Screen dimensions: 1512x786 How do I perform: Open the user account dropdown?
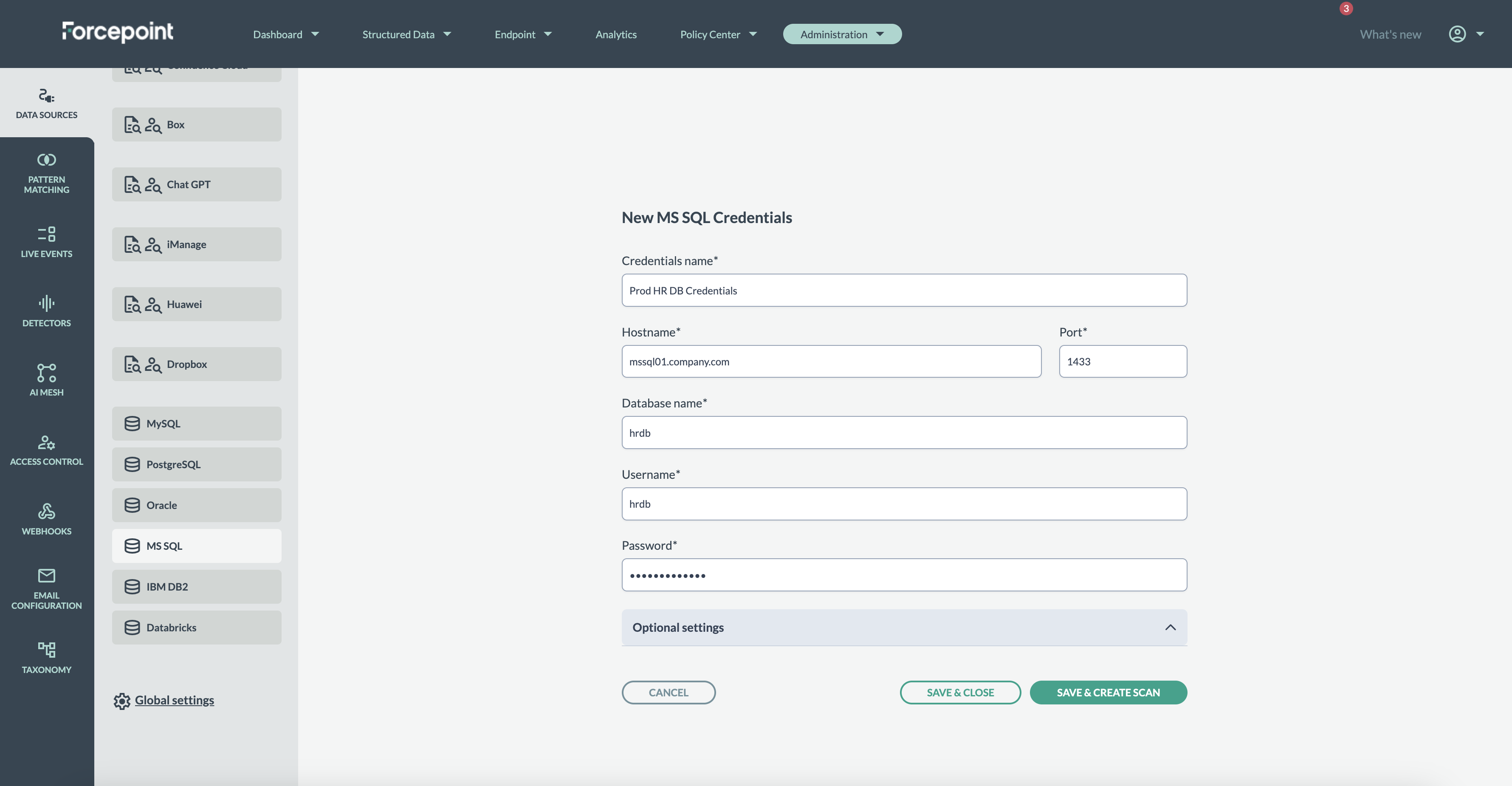pyautogui.click(x=1466, y=34)
